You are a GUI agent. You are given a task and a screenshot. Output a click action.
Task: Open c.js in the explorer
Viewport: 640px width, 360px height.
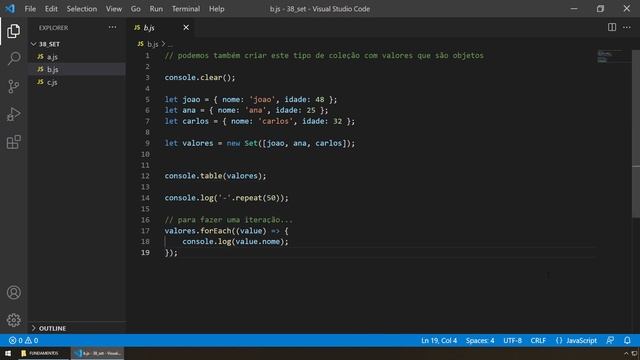coord(77,82)
